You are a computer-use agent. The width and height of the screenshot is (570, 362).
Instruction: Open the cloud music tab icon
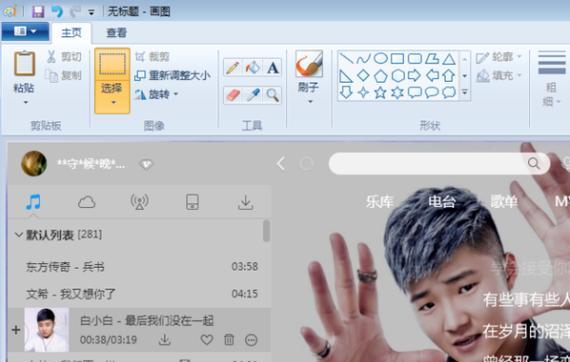pos(87,202)
